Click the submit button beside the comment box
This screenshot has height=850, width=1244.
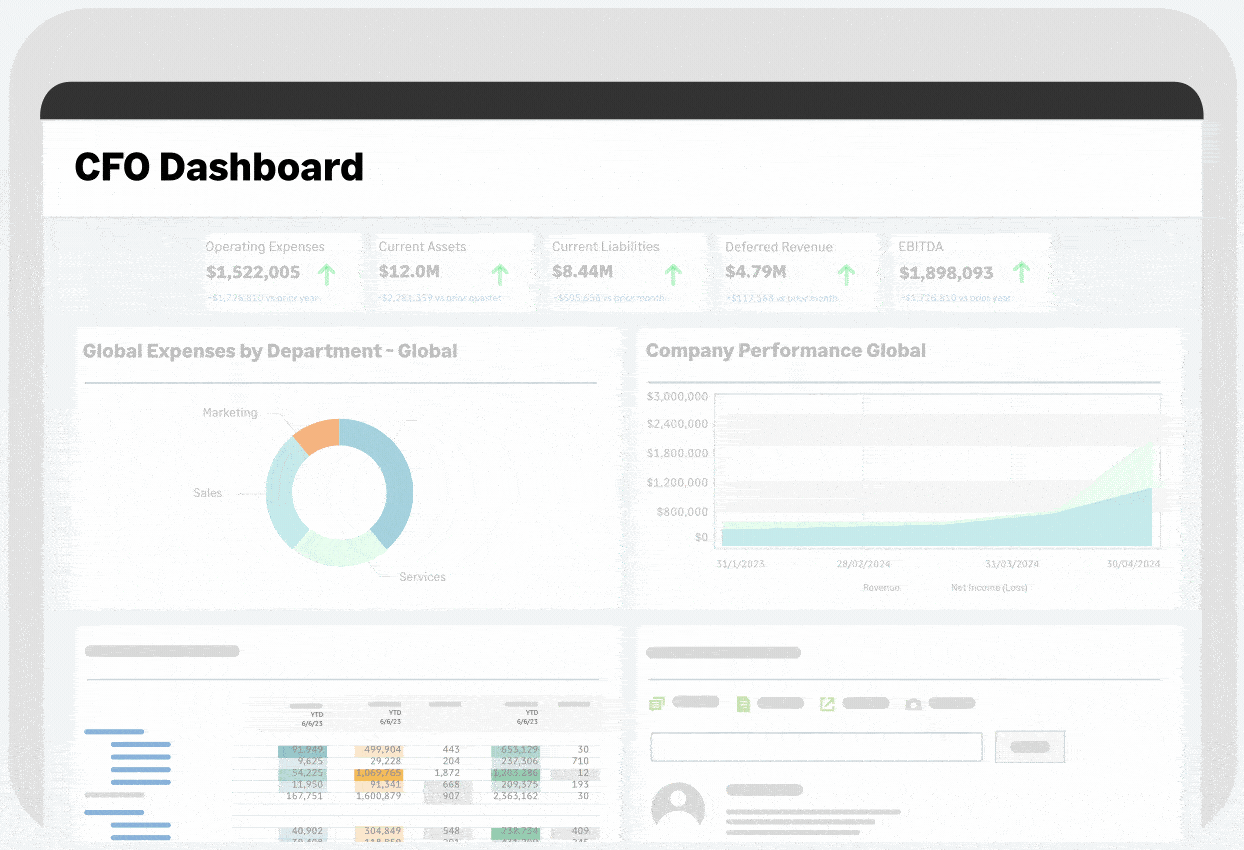1029,746
